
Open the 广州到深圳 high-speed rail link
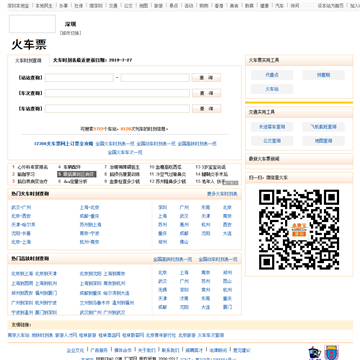coord(22,303)
